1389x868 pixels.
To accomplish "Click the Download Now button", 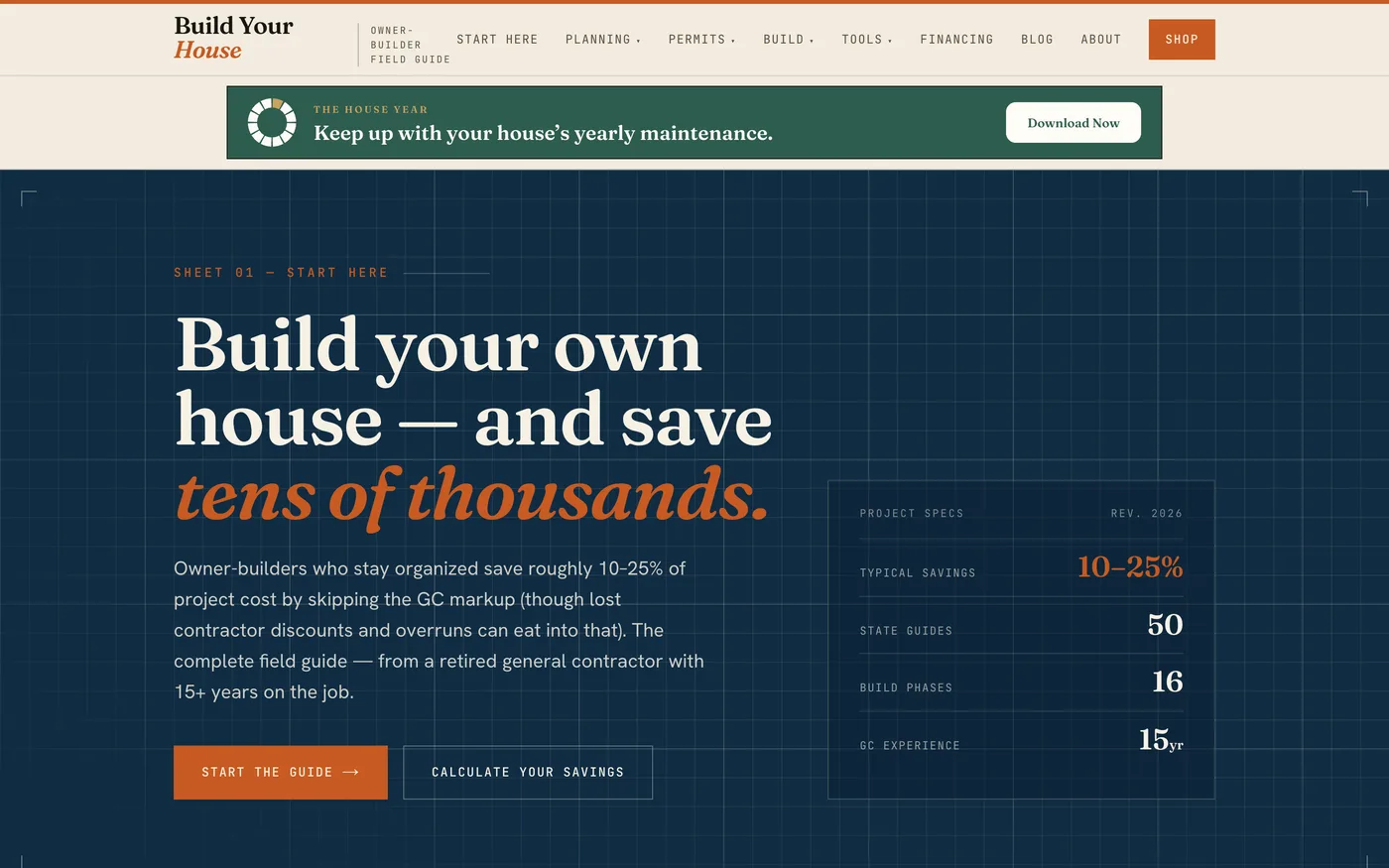I will click(1073, 123).
